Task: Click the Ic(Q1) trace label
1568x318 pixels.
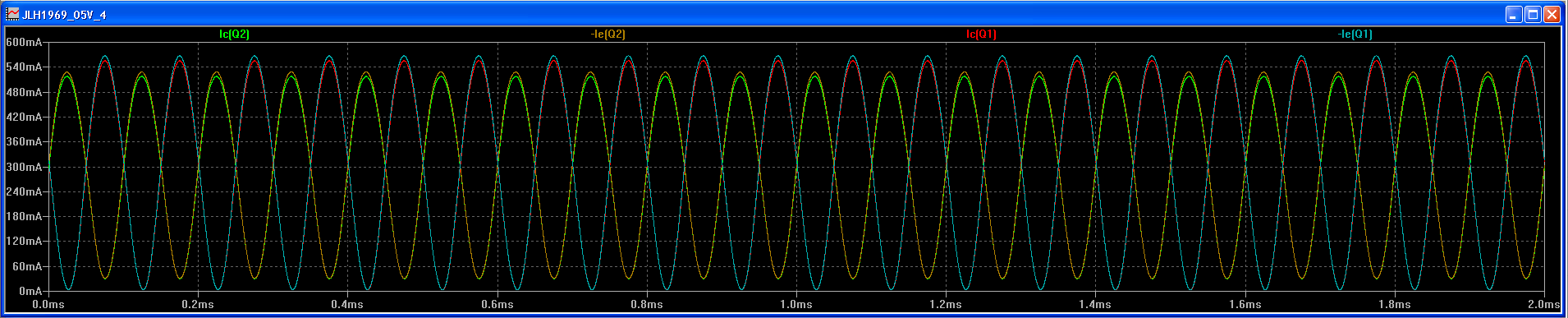Action: [x=981, y=35]
